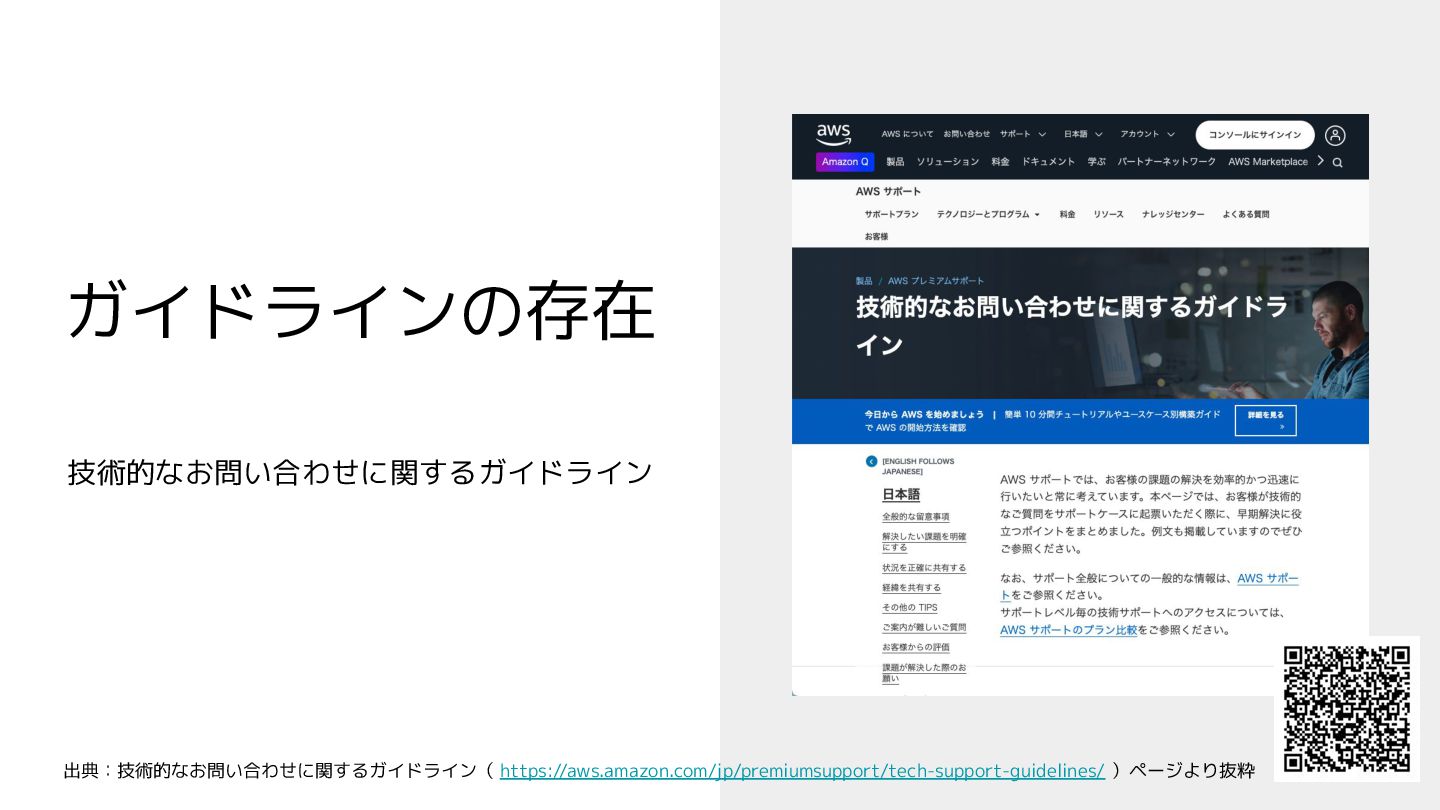Image resolution: width=1440 pixels, height=810 pixels.
Task: Open 解決したい課題を明確にする sidebar link
Action: [x=924, y=542]
